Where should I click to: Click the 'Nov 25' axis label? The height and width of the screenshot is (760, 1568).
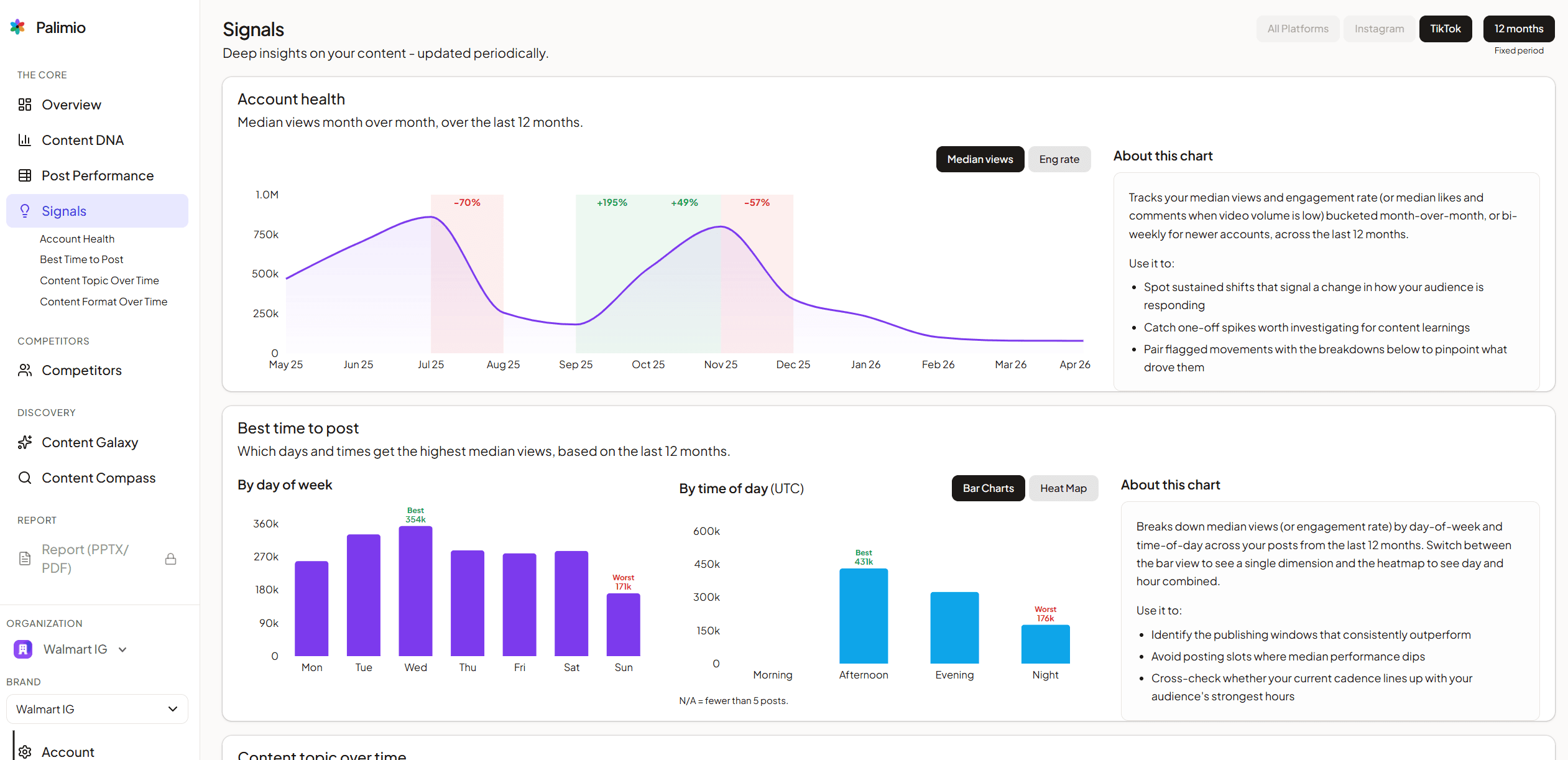point(721,364)
